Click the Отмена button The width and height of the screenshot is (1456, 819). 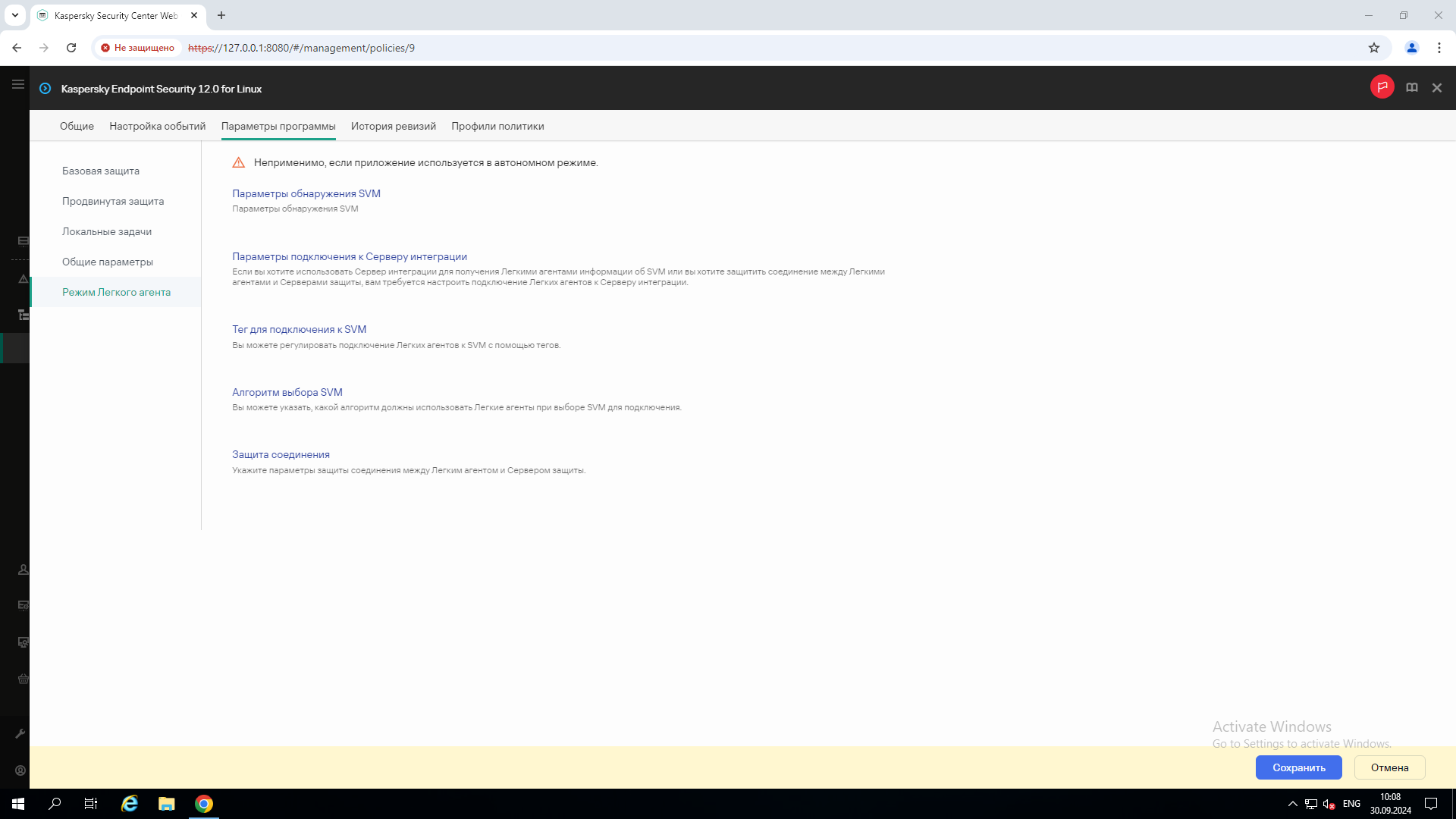[1389, 767]
